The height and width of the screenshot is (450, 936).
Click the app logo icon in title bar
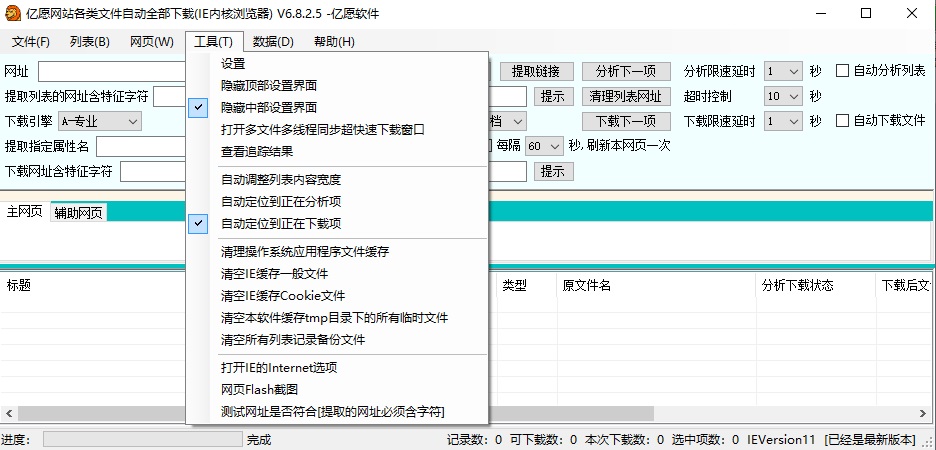point(12,13)
